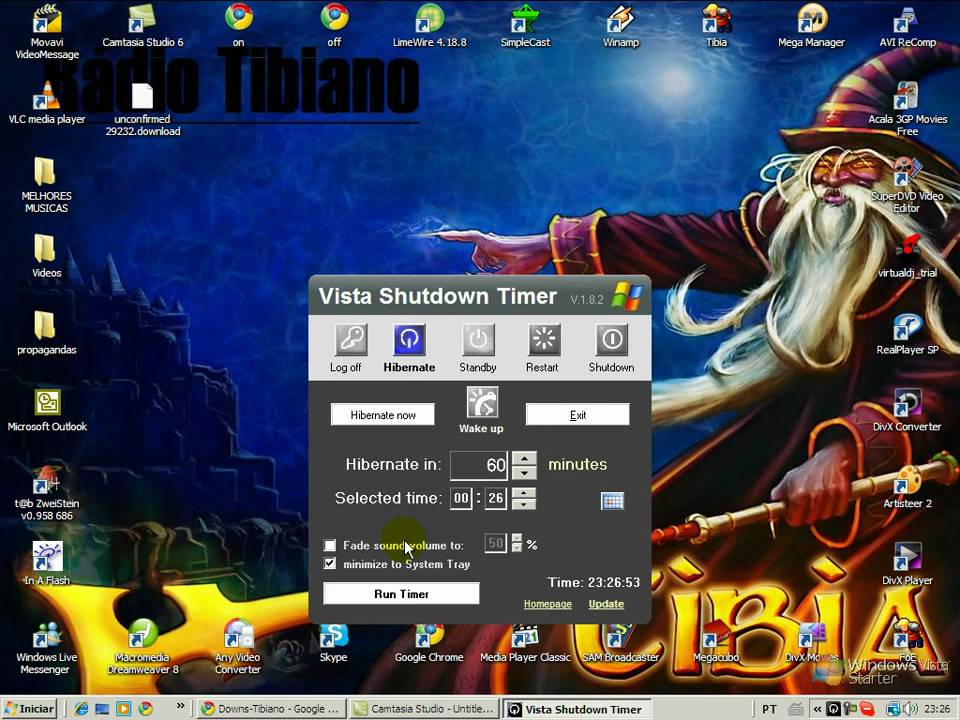The height and width of the screenshot is (720, 960).
Task: Select Any Video Converter desktop icon
Action: tap(238, 647)
